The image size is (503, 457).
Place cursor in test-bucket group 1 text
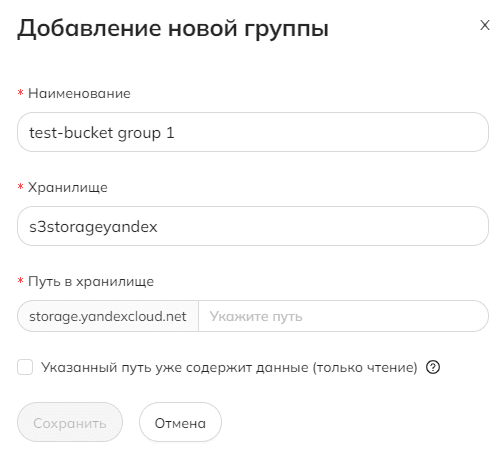point(102,133)
